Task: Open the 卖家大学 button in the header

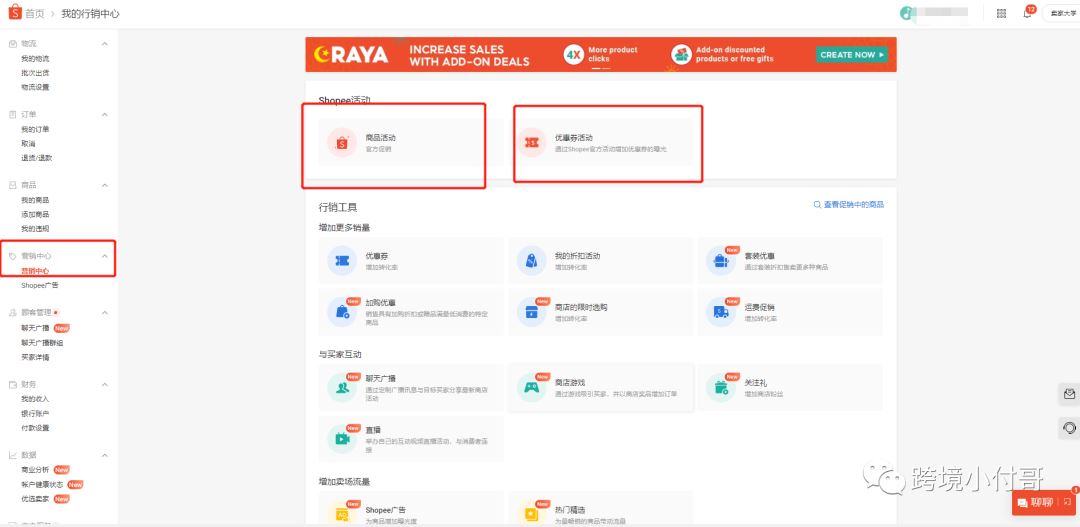Action: coord(1061,13)
